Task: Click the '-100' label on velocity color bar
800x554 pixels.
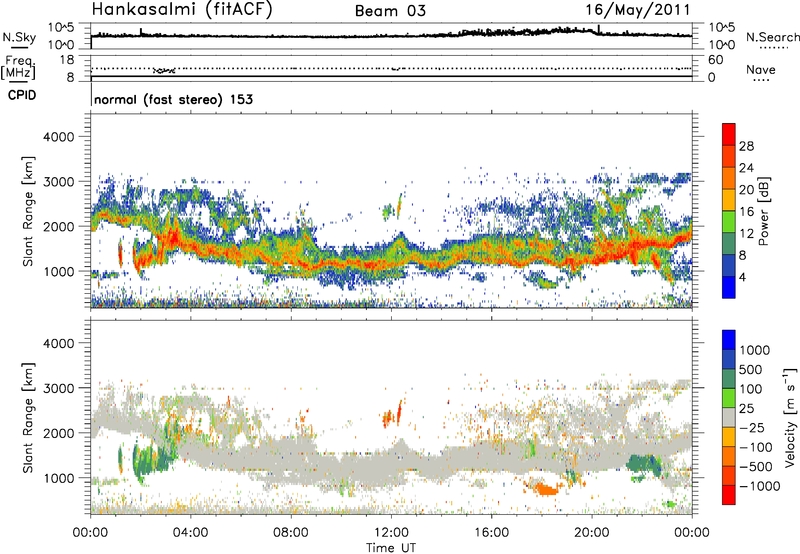Action: 756,447
